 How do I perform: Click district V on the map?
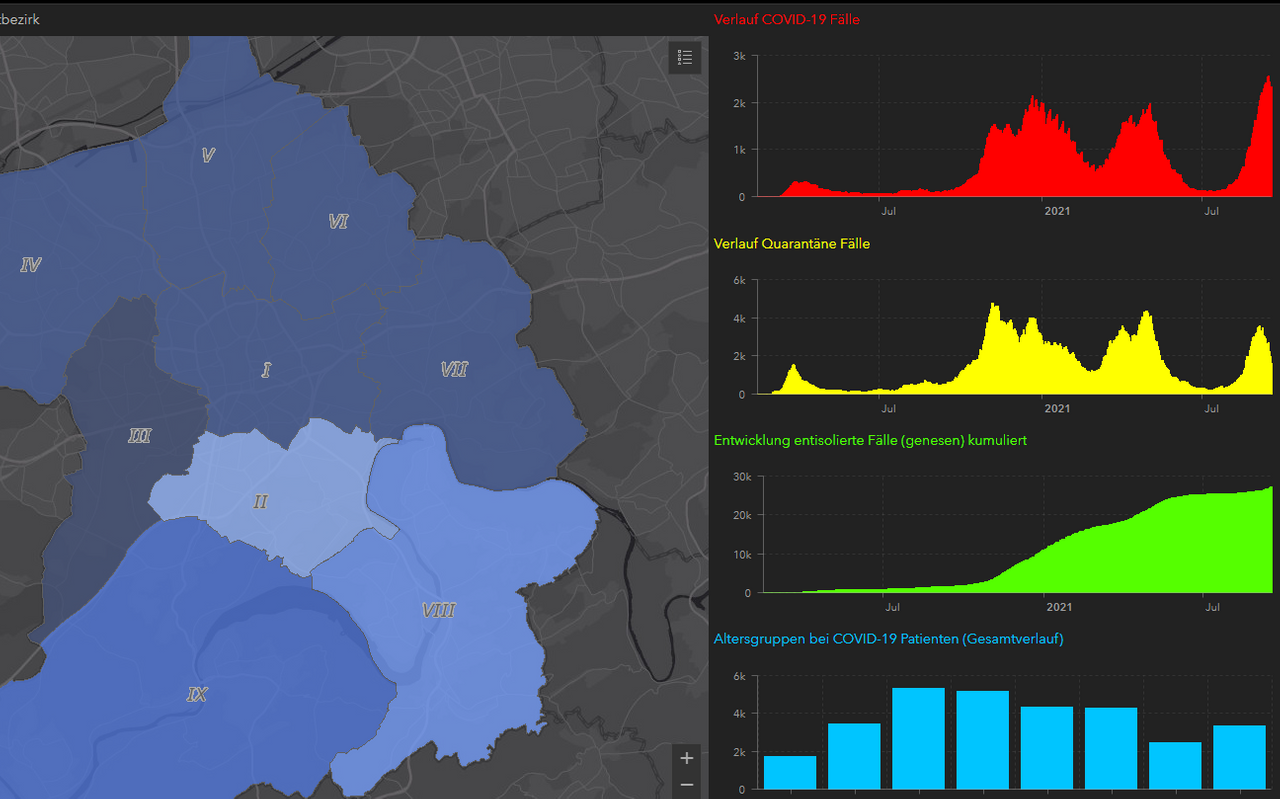point(208,155)
